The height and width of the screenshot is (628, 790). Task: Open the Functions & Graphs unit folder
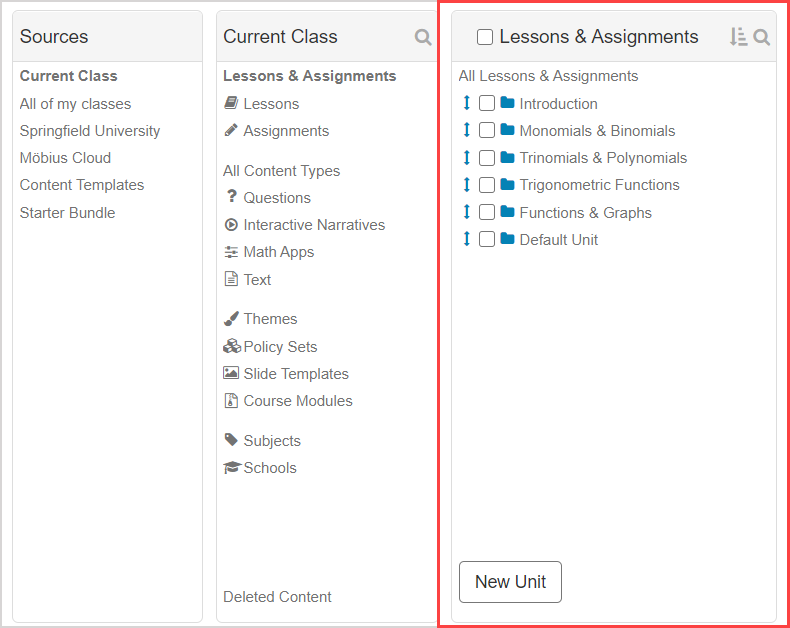(x=507, y=212)
